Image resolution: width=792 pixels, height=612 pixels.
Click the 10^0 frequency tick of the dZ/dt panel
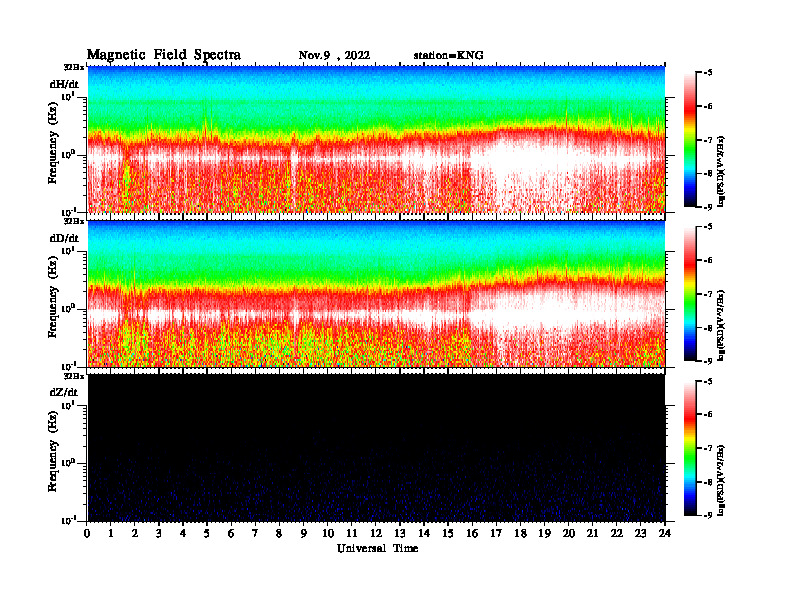[x=68, y=463]
